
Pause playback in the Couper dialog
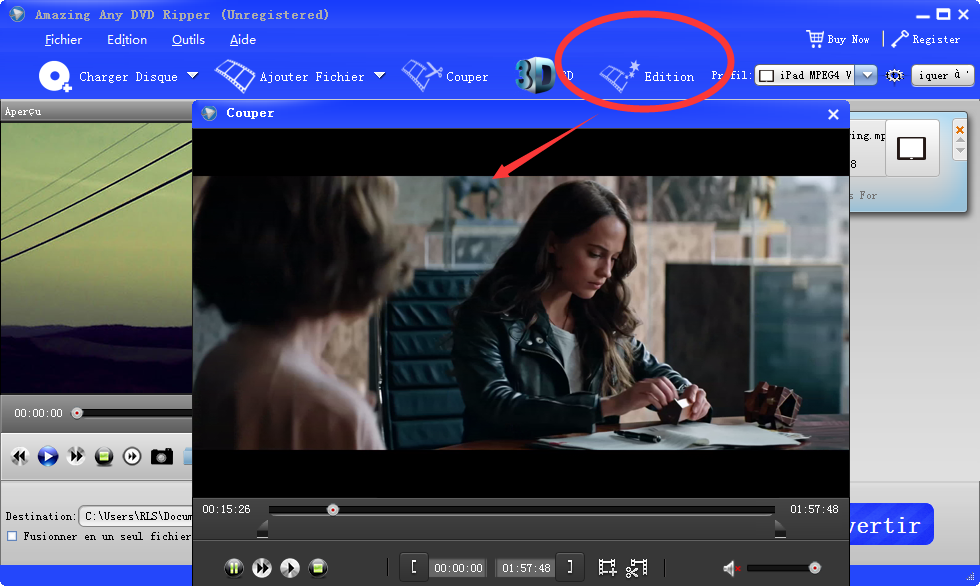(x=234, y=568)
